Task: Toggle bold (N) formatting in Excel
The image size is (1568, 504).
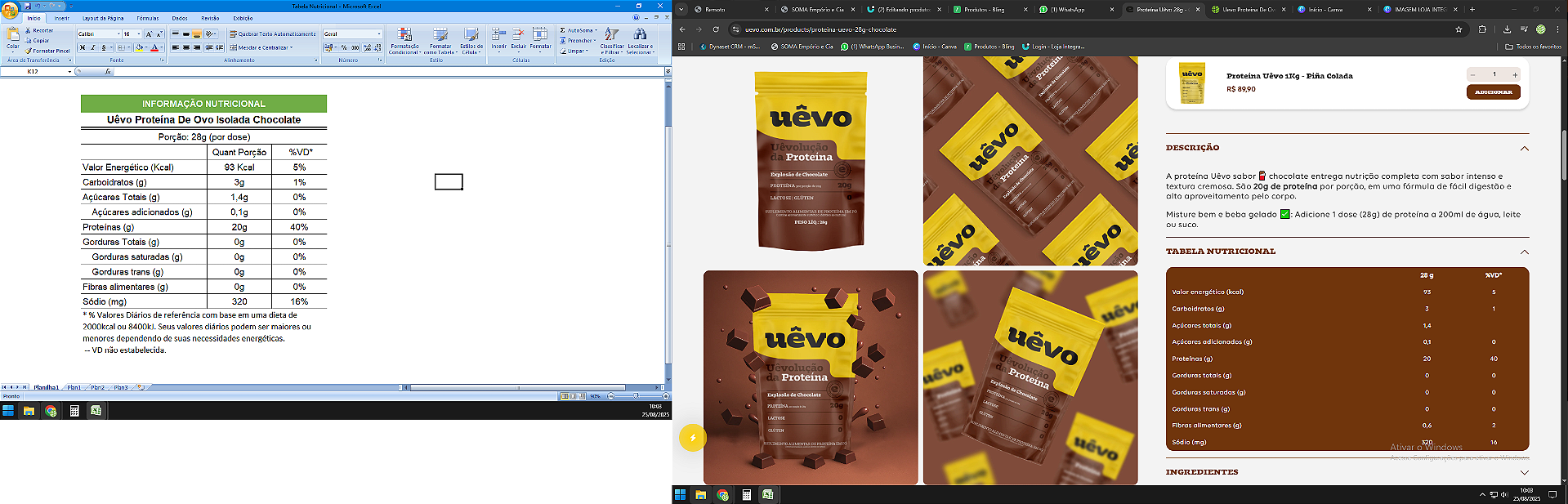Action: [83, 47]
